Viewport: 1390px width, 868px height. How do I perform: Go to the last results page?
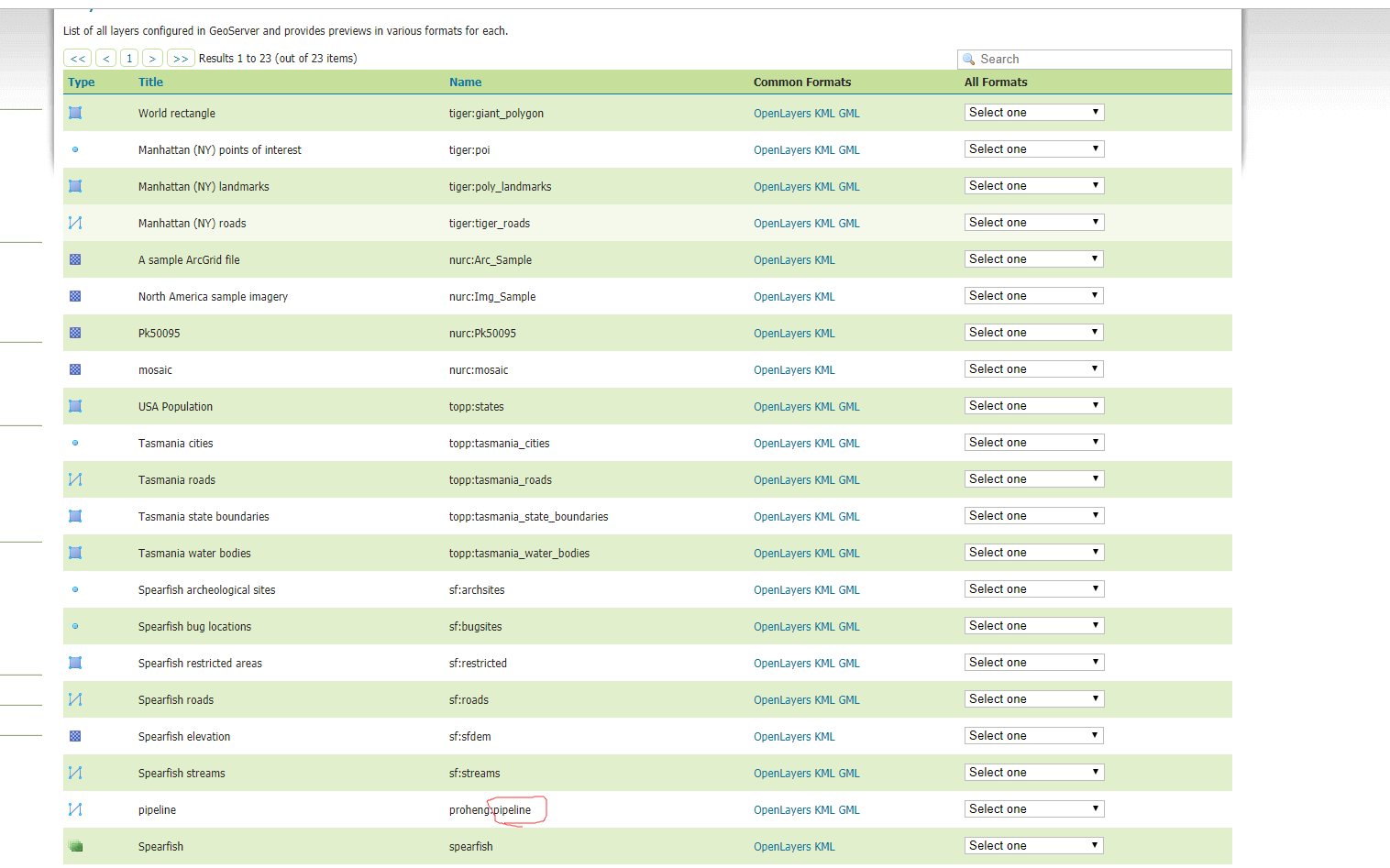pos(181,59)
